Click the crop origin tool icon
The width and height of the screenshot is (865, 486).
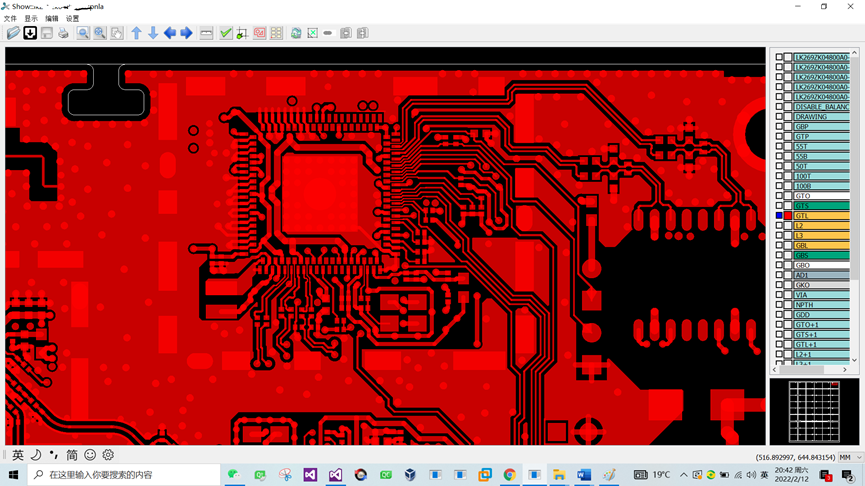pyautogui.click(x=242, y=33)
